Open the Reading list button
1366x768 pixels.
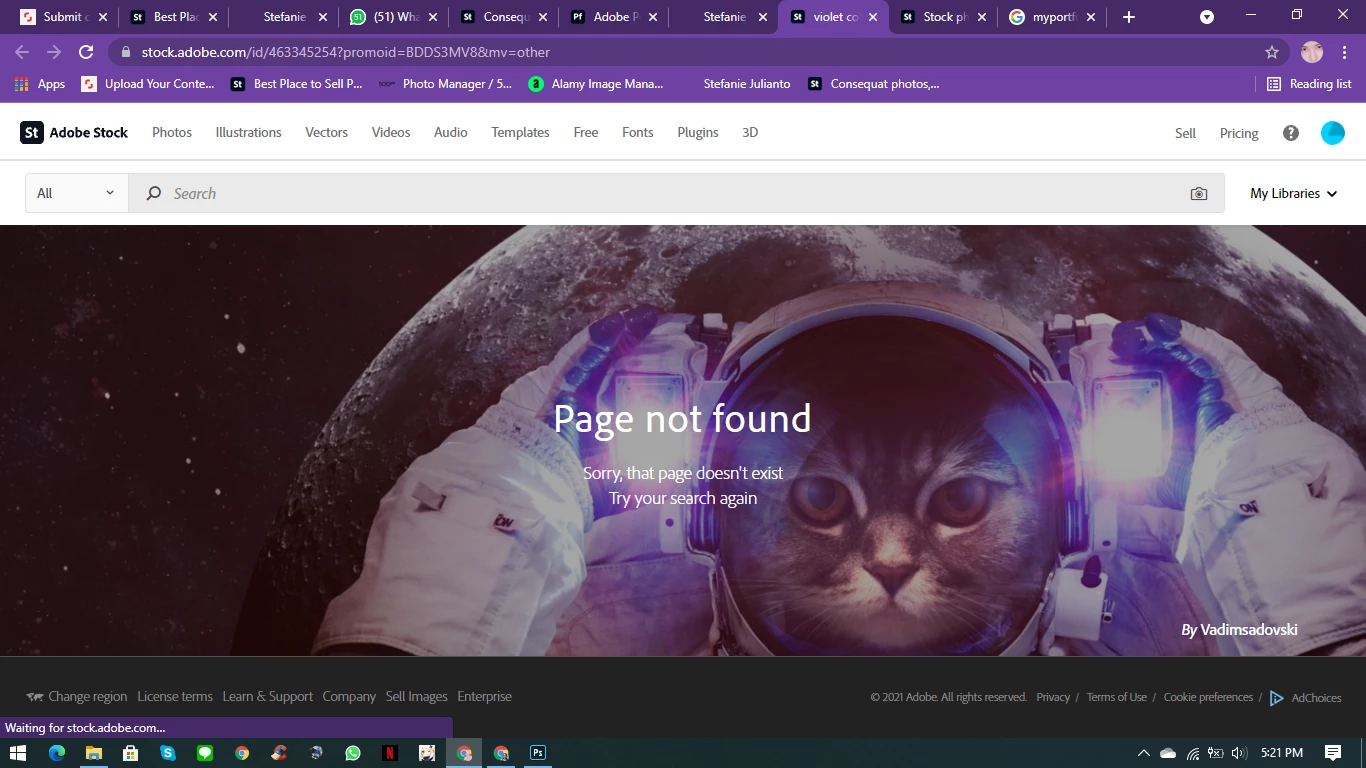coord(1309,84)
